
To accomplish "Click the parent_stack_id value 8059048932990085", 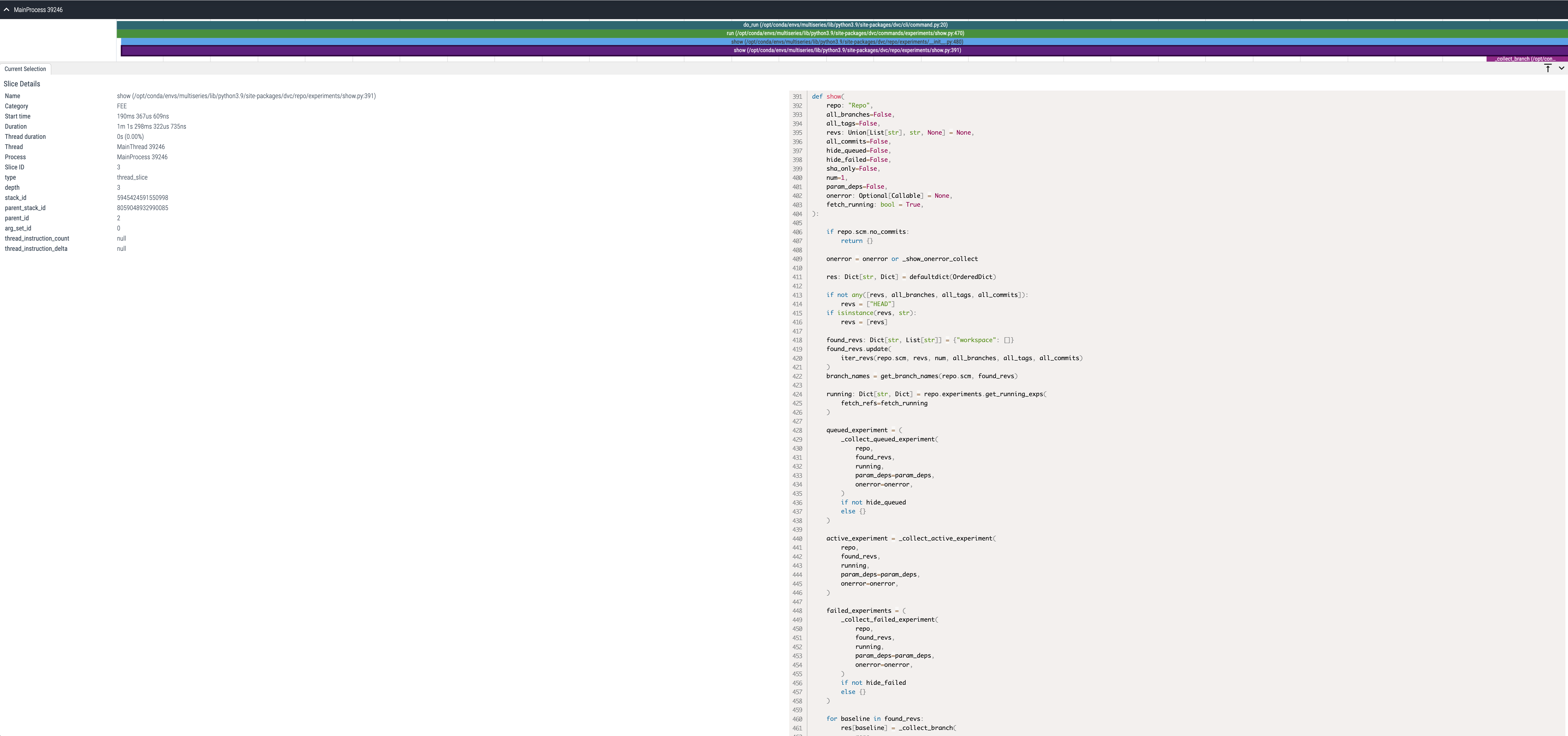I will [142, 207].
